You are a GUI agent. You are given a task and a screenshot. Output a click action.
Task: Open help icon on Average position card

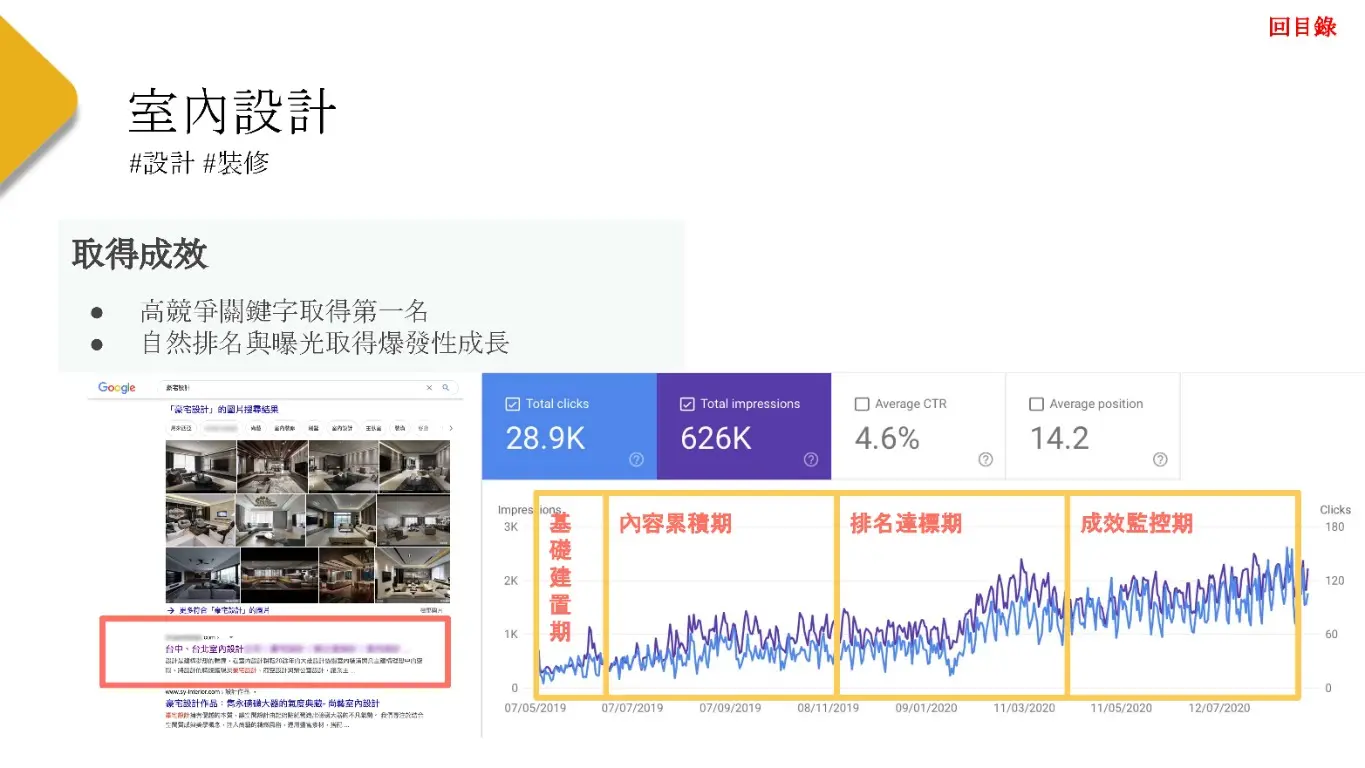(1160, 460)
